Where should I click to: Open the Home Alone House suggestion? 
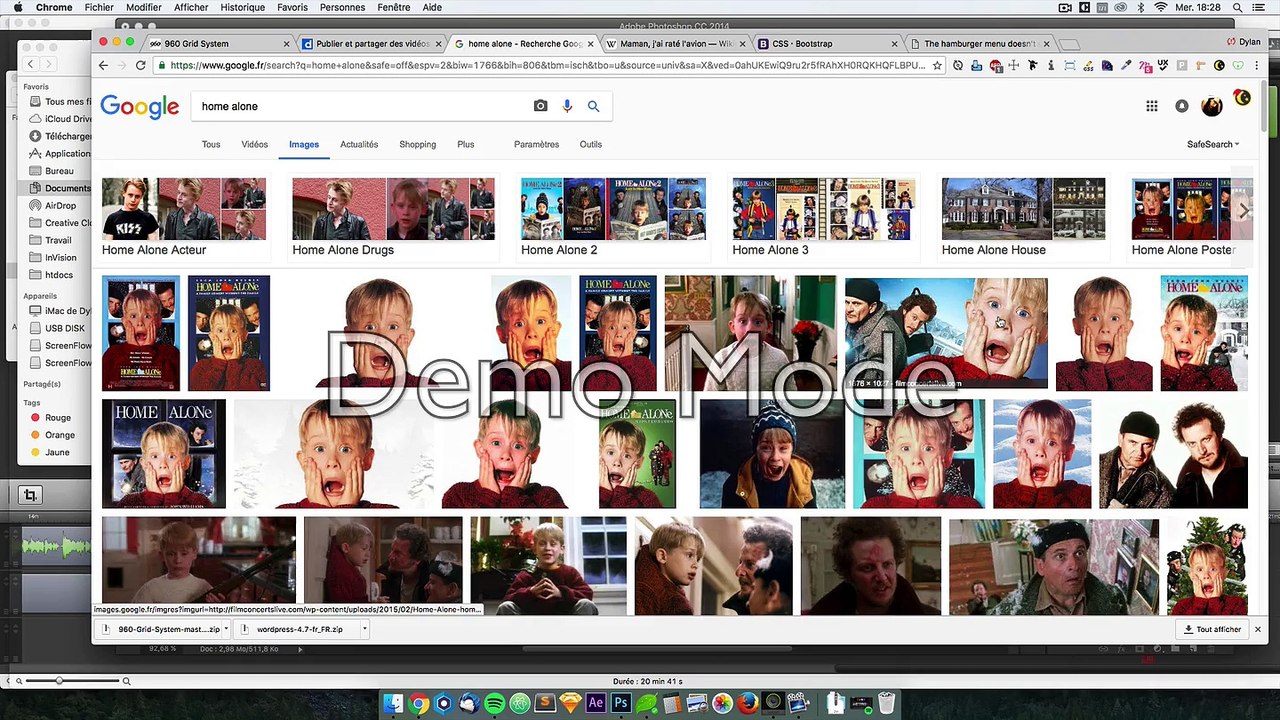(x=1024, y=218)
